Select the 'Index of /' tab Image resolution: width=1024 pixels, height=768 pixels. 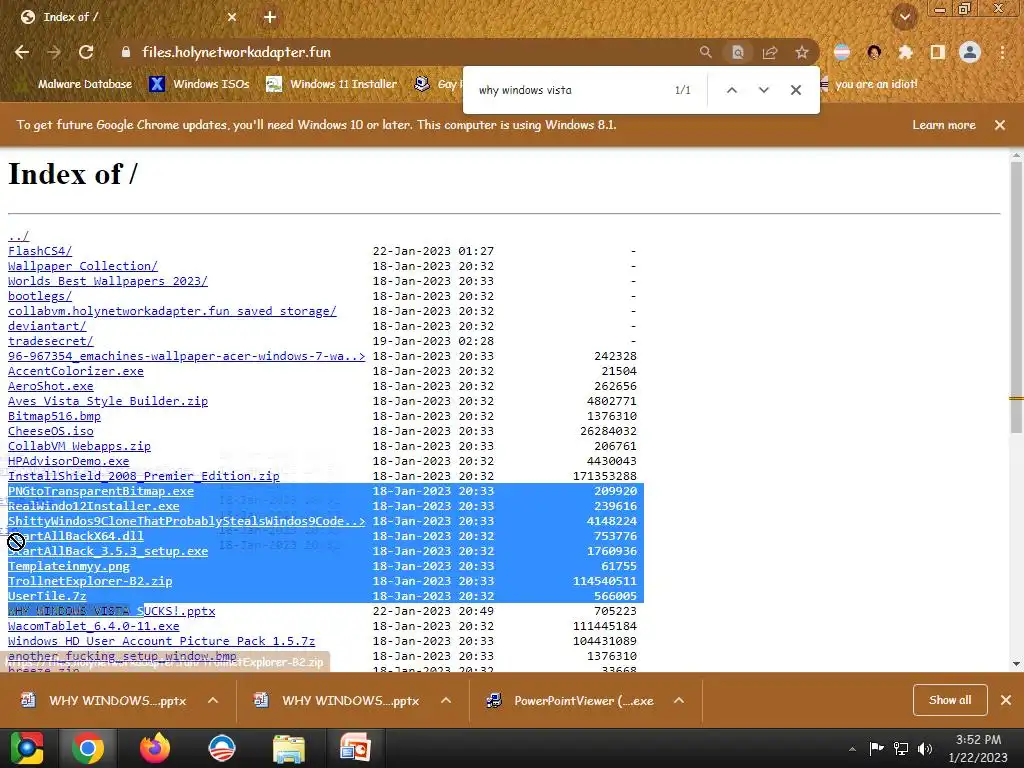[x=128, y=17]
